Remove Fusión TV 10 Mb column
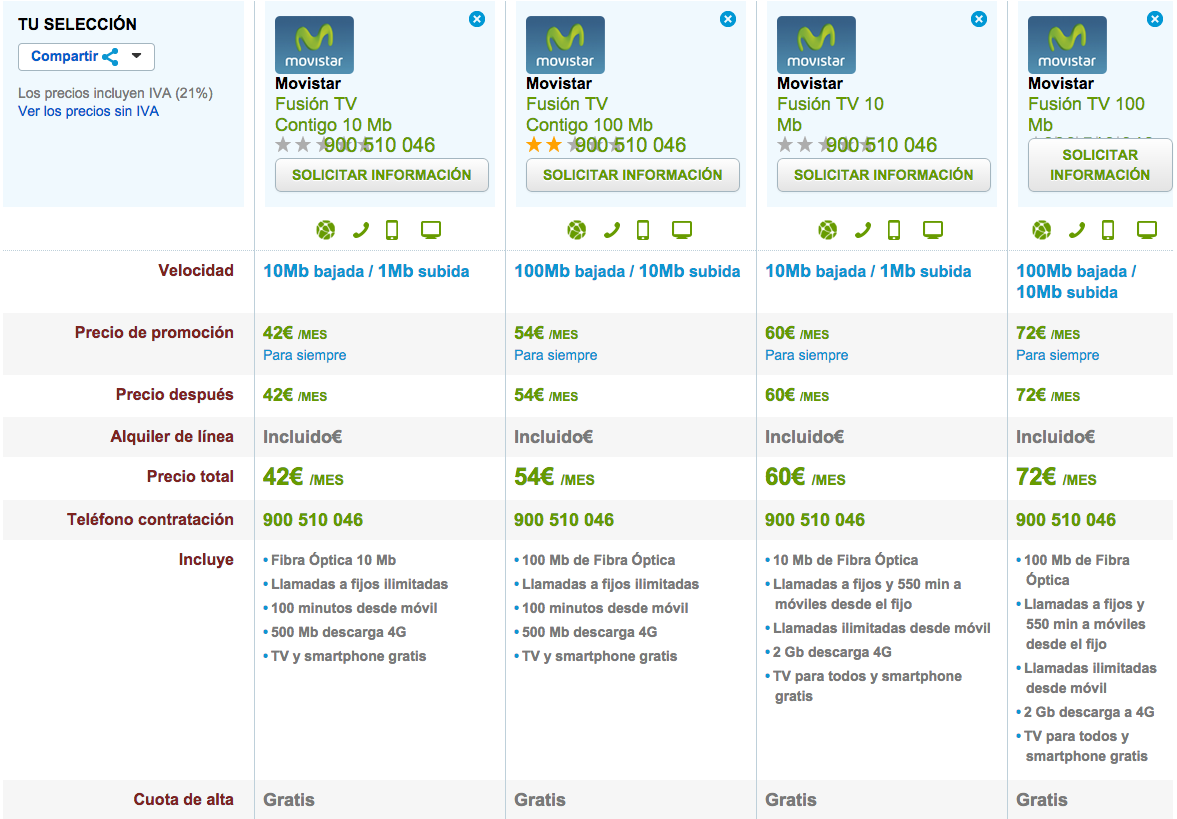Viewport: 1177px width, 819px height. pos(979,20)
